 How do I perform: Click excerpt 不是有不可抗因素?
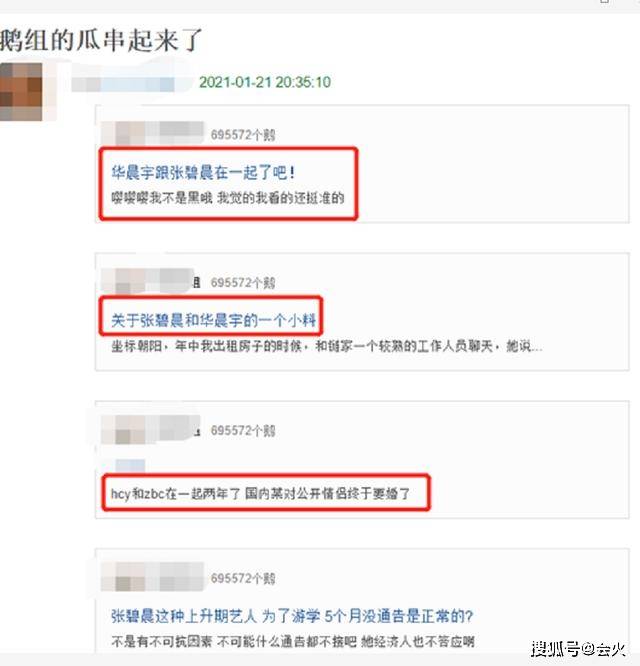161,641
